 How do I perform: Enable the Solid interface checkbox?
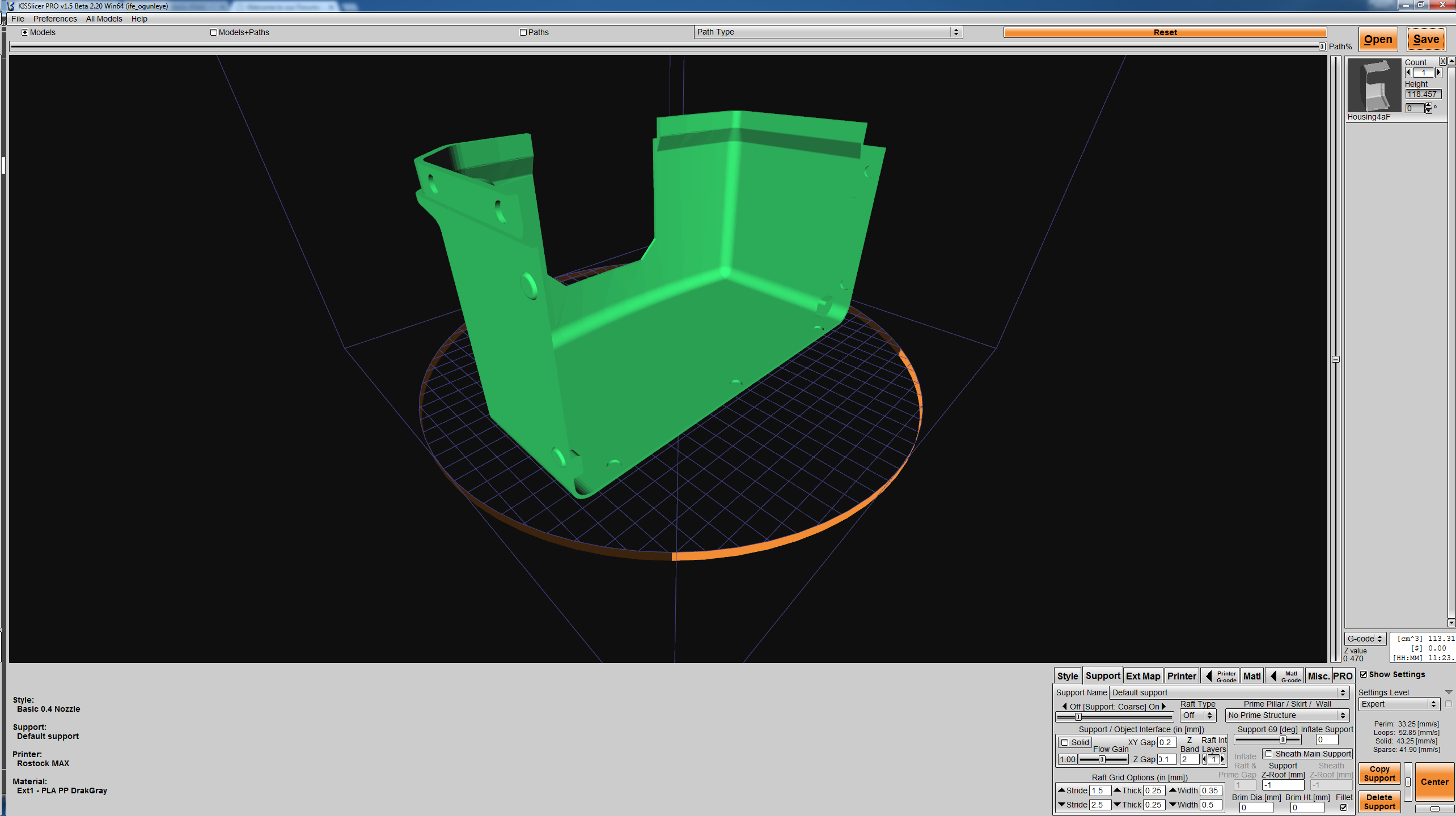pyautogui.click(x=1065, y=742)
